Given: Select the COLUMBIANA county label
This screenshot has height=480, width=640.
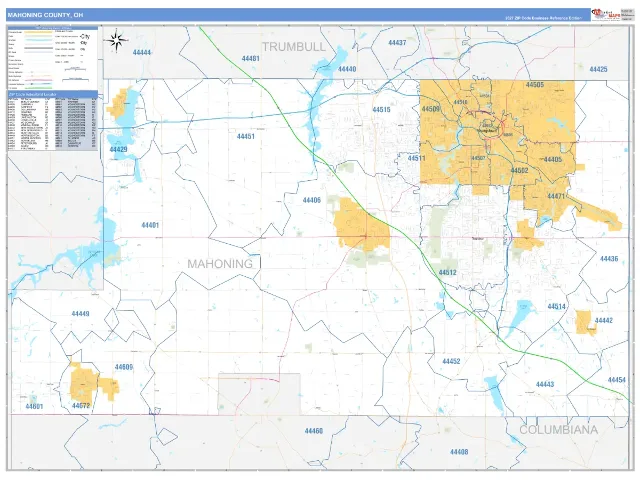Looking at the screenshot, I should 558,429.
